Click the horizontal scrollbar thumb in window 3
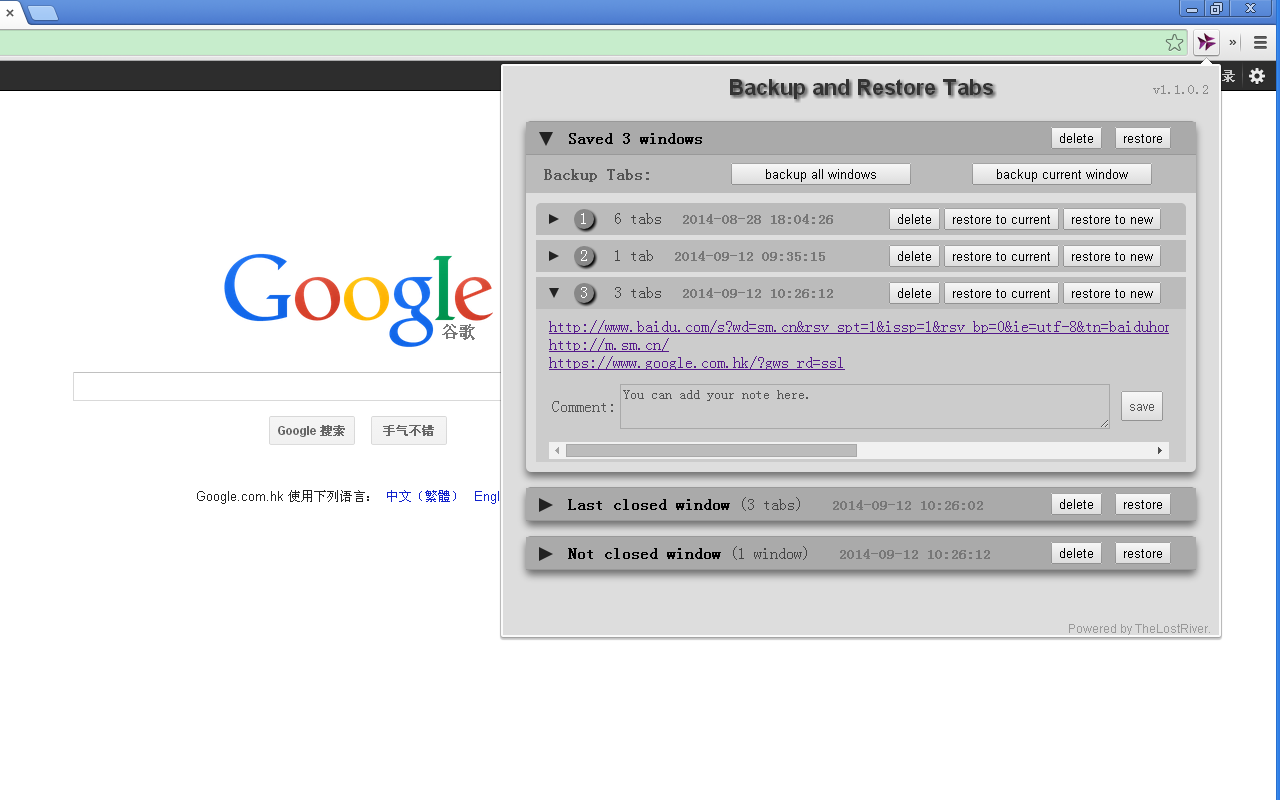The height and width of the screenshot is (800, 1280). point(711,451)
